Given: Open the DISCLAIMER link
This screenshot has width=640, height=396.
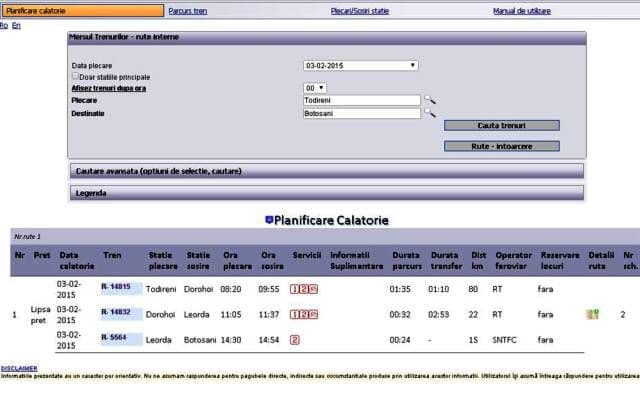Looking at the screenshot, I should point(19,368).
